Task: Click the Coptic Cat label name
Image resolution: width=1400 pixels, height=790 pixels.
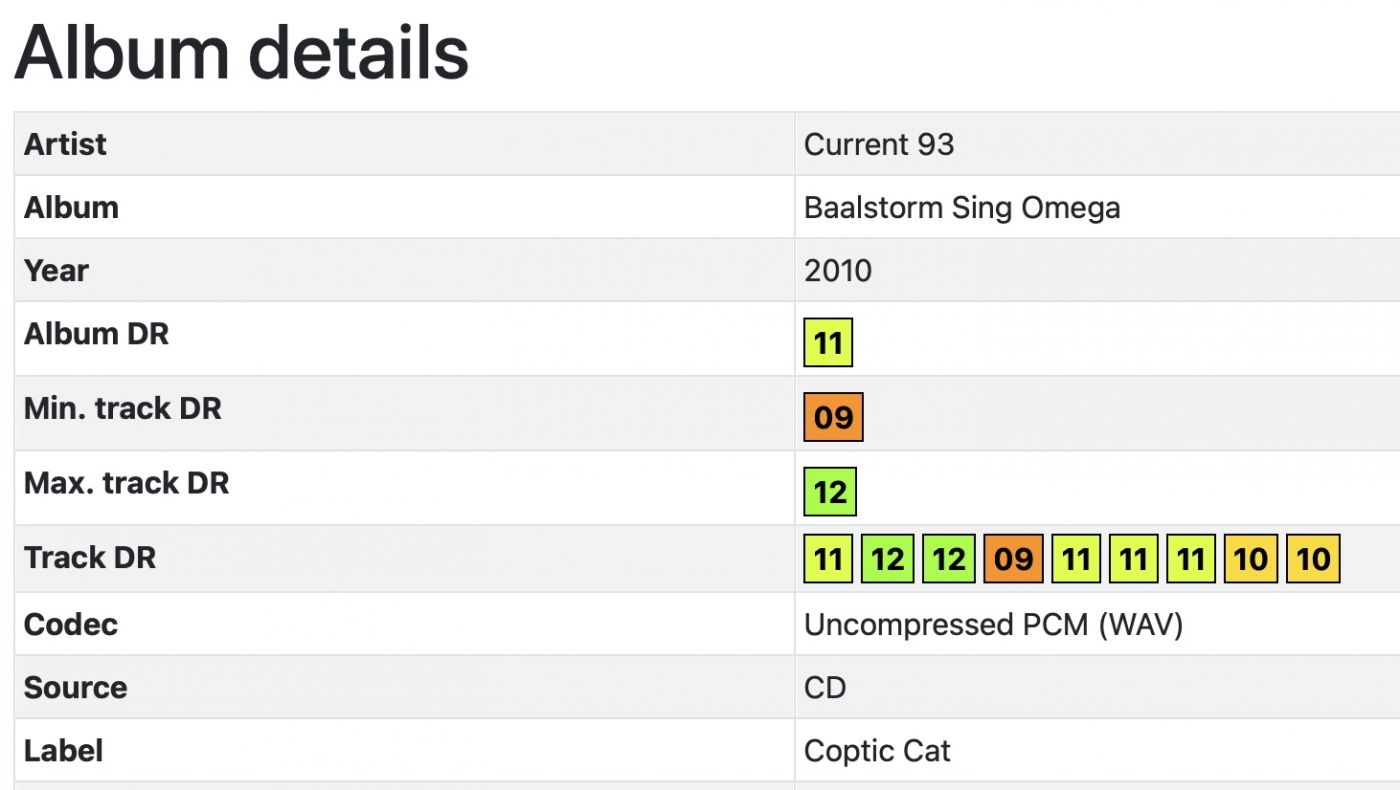Action: click(x=877, y=751)
